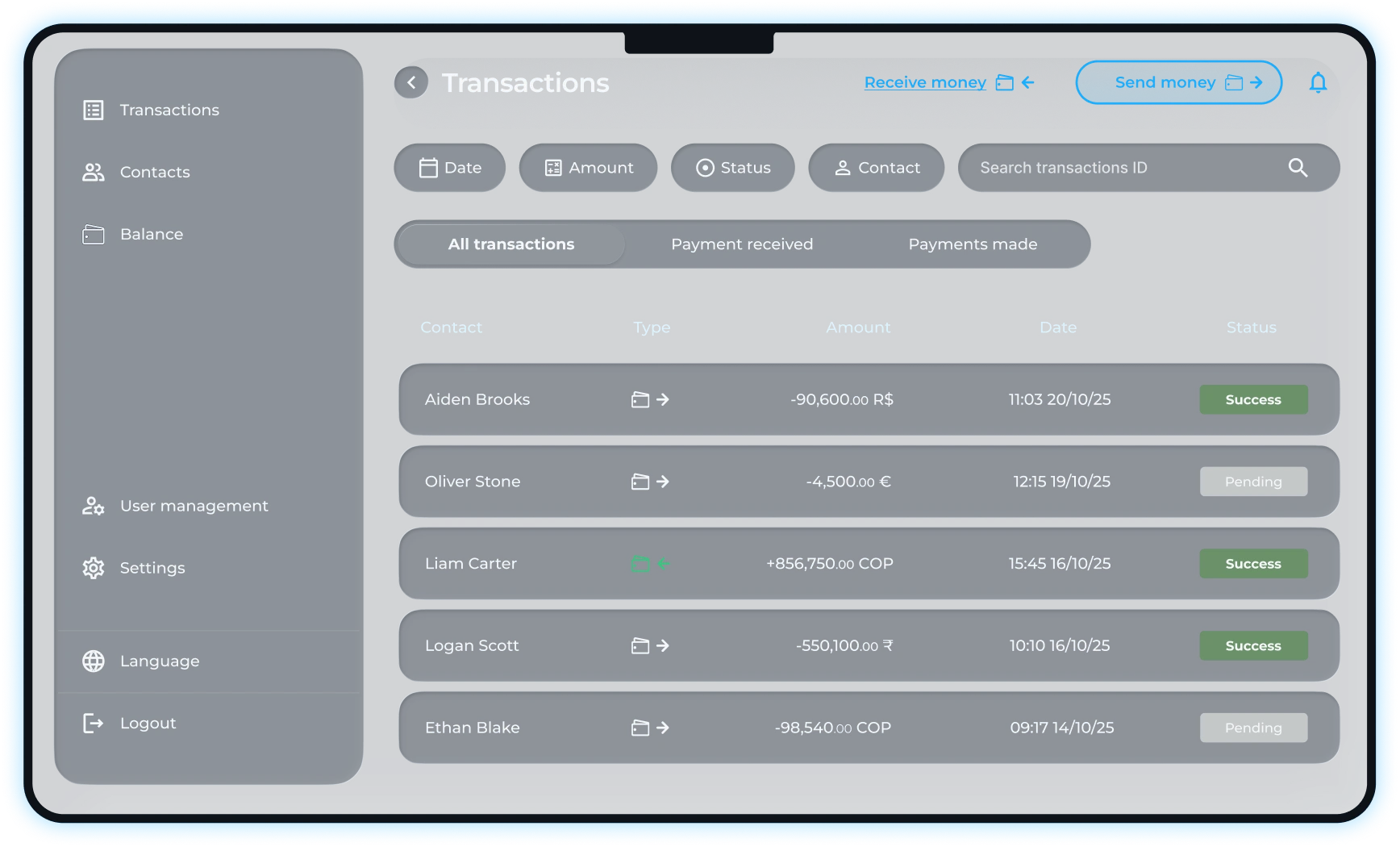Focus the Search transactions ID field
Image resolution: width=1400 pixels, height=847 pixels.
pos(1121,168)
